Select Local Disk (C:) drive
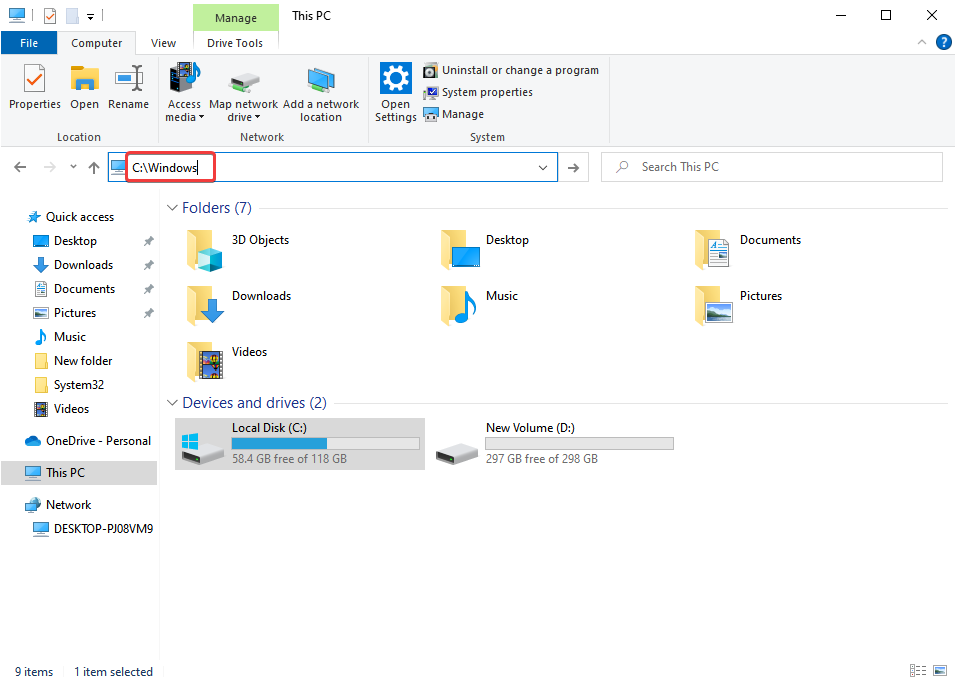Viewport: 956px width, 684px height. click(x=300, y=444)
